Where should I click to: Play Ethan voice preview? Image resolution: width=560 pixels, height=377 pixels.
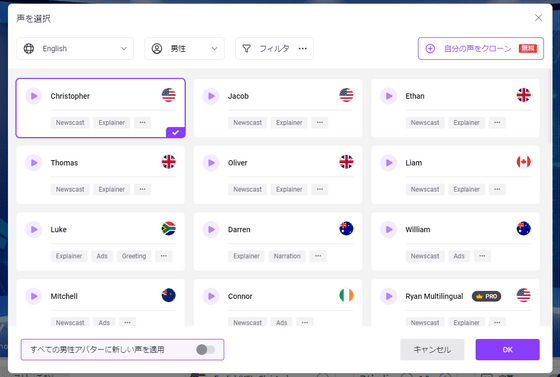[x=389, y=96]
